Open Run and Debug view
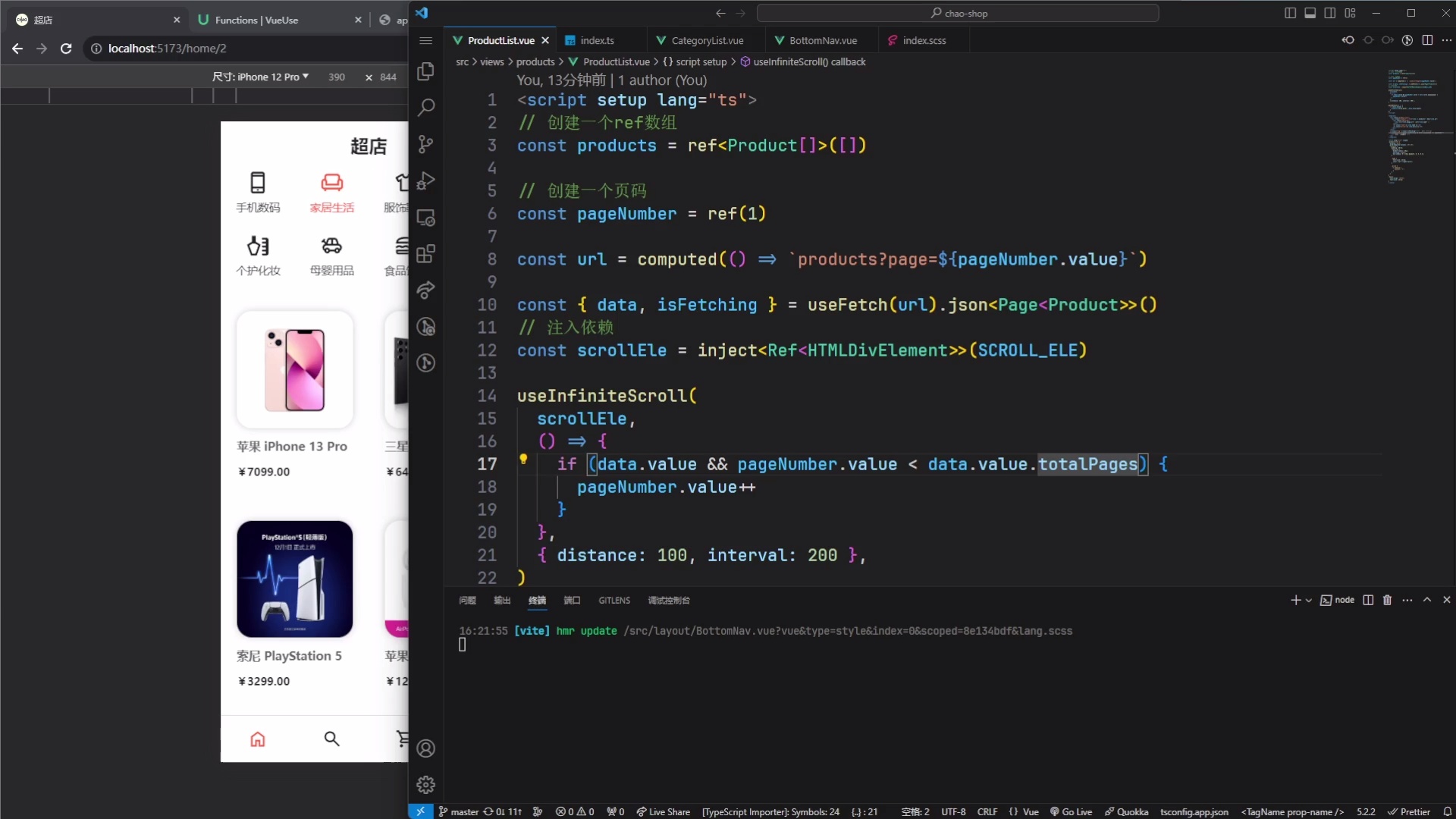This screenshot has width=1456, height=819. (x=426, y=180)
